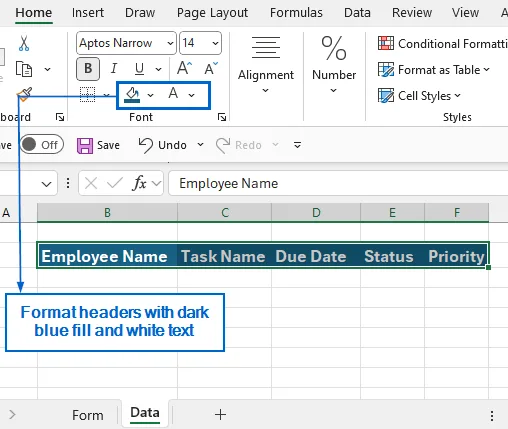Click the Cut scissors icon
The height and width of the screenshot is (429, 508).
click(x=24, y=43)
